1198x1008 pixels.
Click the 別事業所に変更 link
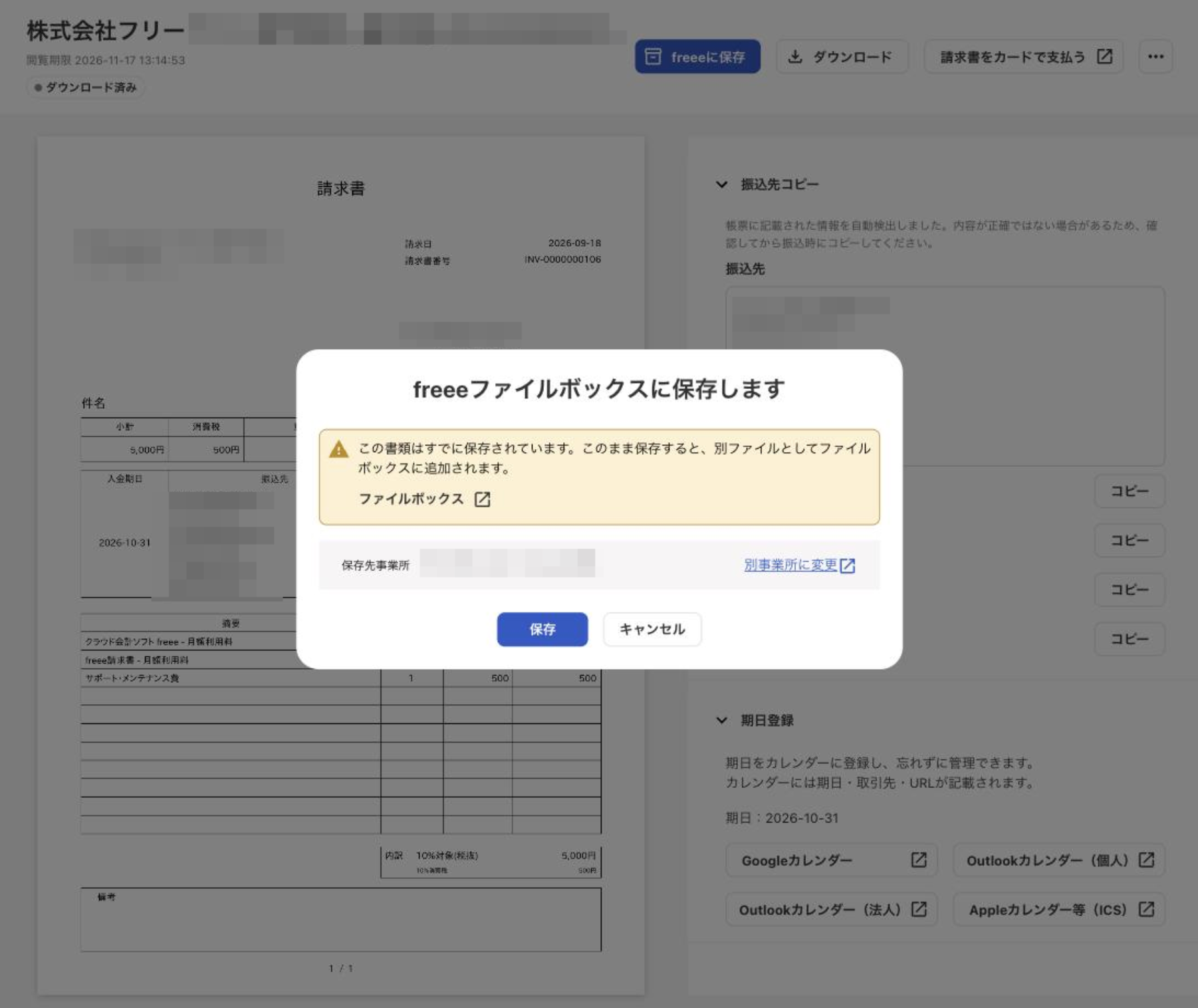point(790,565)
